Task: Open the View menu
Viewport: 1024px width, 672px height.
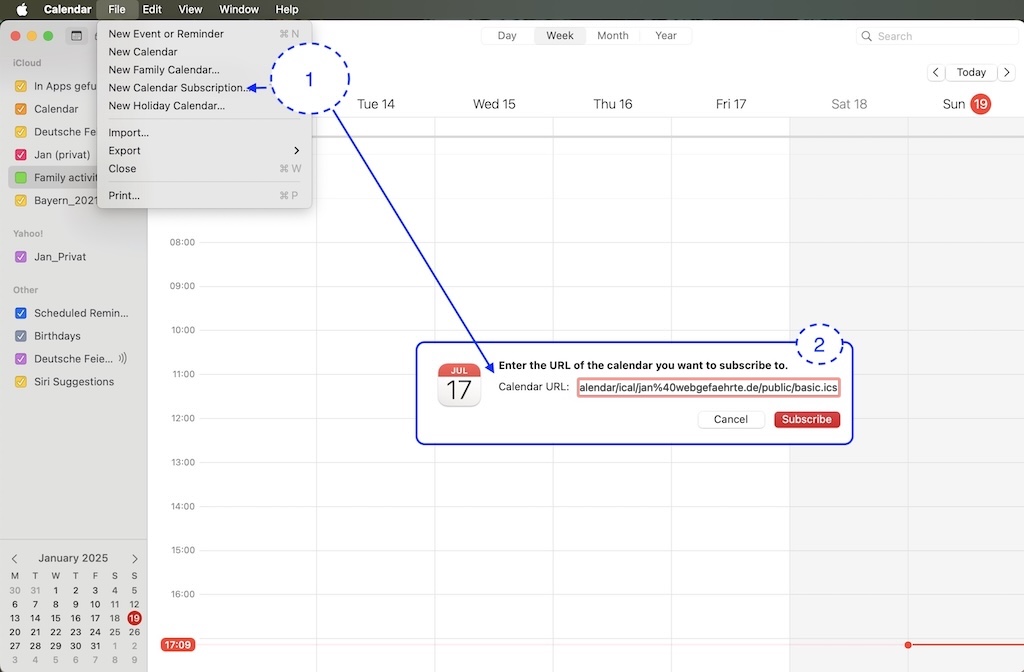Action: click(x=190, y=9)
